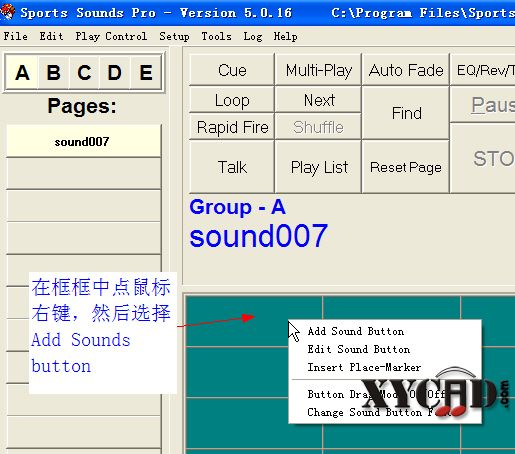The image size is (515, 454).
Task: Toggle Loop mode
Action: point(232,100)
